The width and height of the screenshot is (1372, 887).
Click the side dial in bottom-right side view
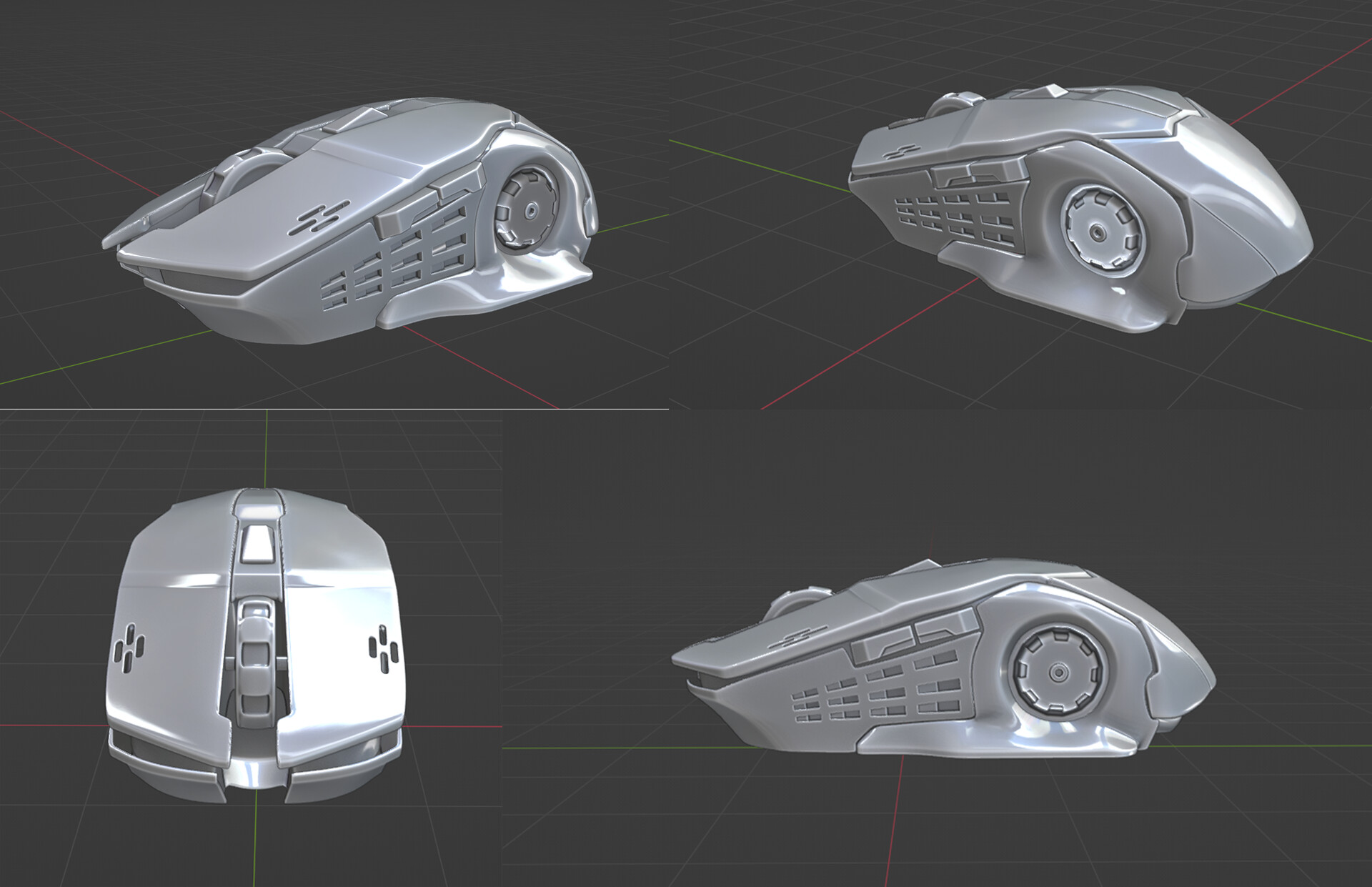(x=1057, y=672)
